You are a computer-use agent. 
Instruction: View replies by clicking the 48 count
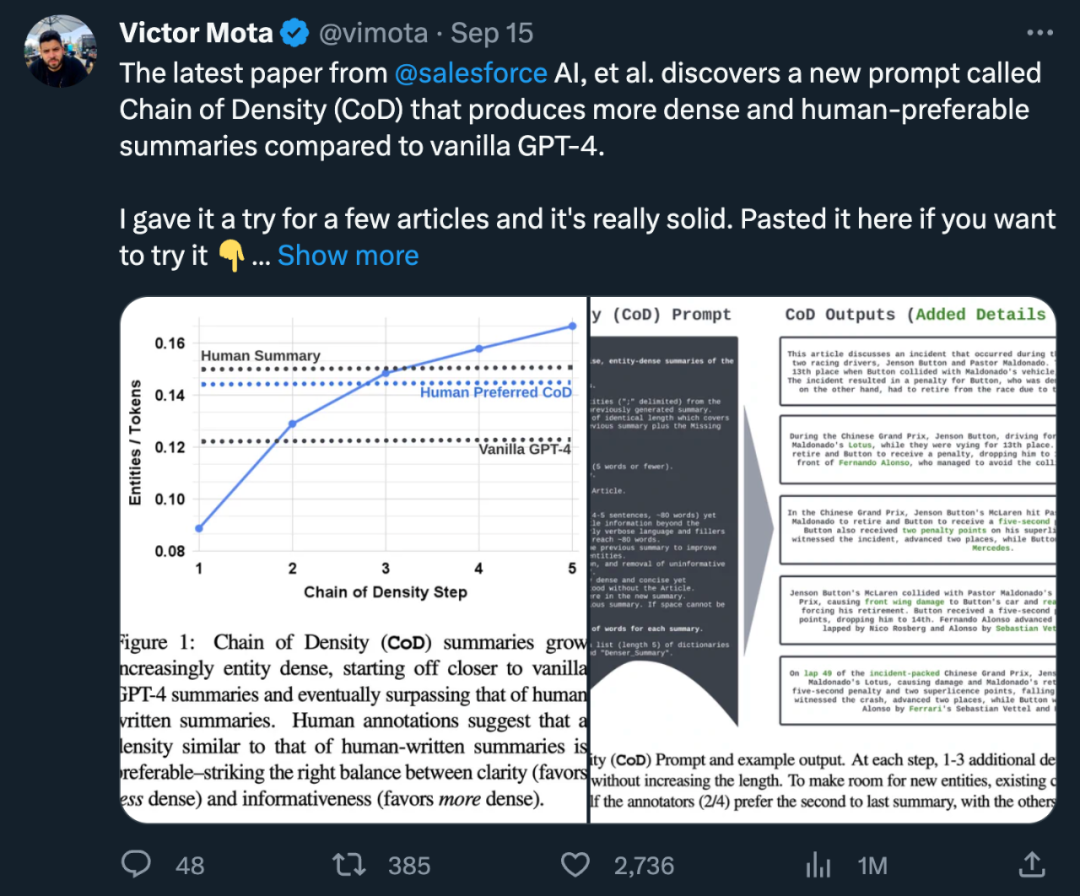(x=188, y=864)
